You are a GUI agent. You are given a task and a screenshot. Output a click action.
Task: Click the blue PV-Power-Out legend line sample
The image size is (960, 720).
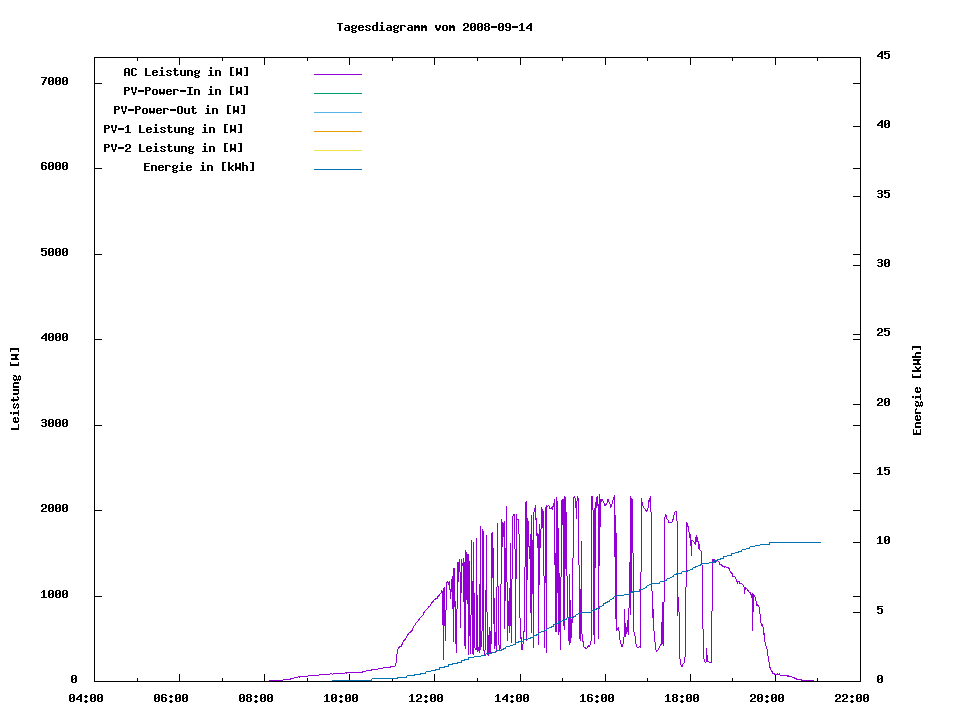337,112
